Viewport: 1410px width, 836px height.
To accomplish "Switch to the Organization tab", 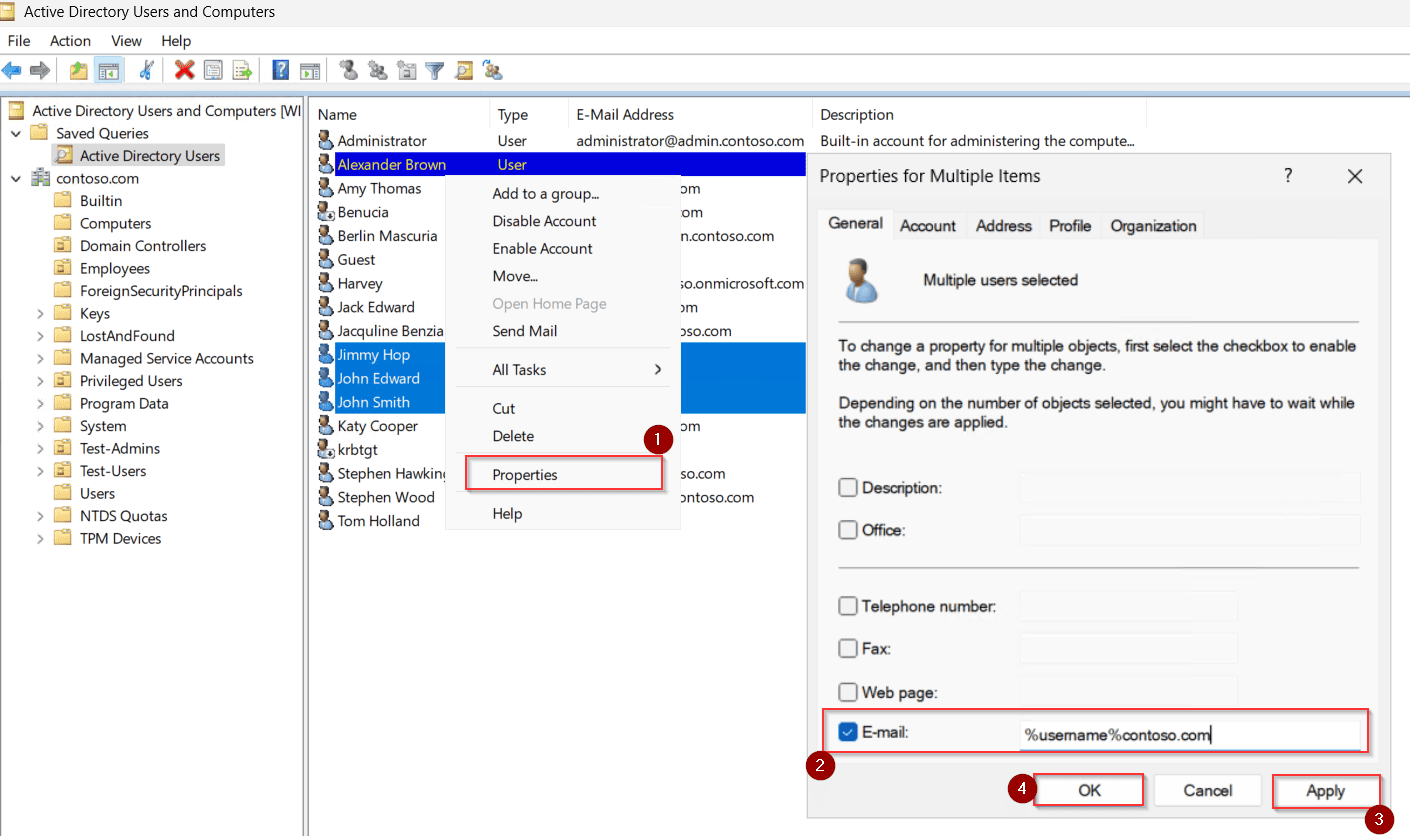I will click(1152, 225).
